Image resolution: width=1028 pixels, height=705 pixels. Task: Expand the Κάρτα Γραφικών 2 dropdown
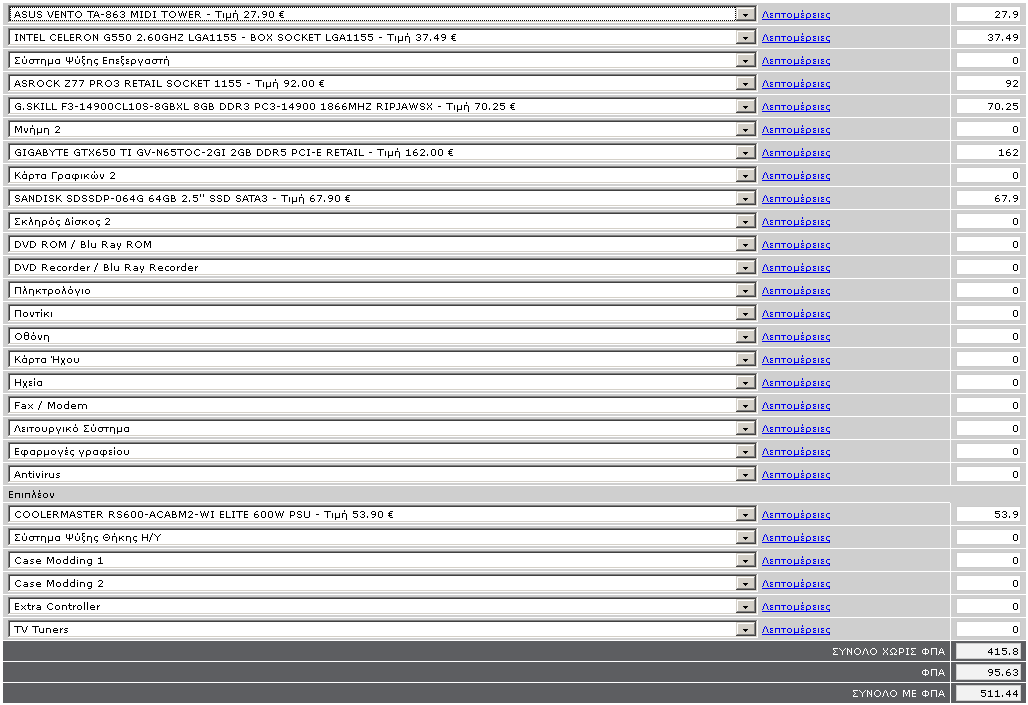382,175
